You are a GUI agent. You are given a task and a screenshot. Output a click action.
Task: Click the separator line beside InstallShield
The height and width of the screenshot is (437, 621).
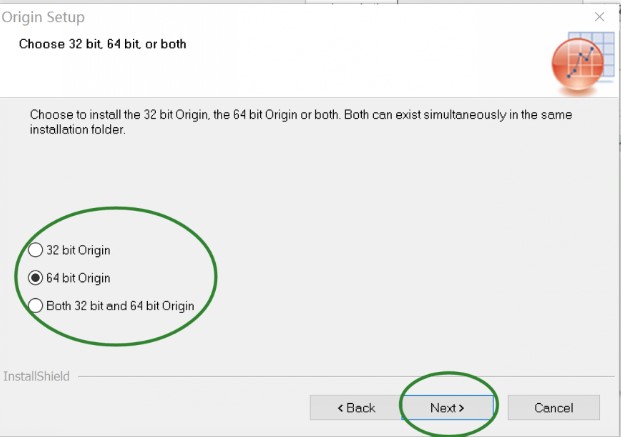[340, 377]
